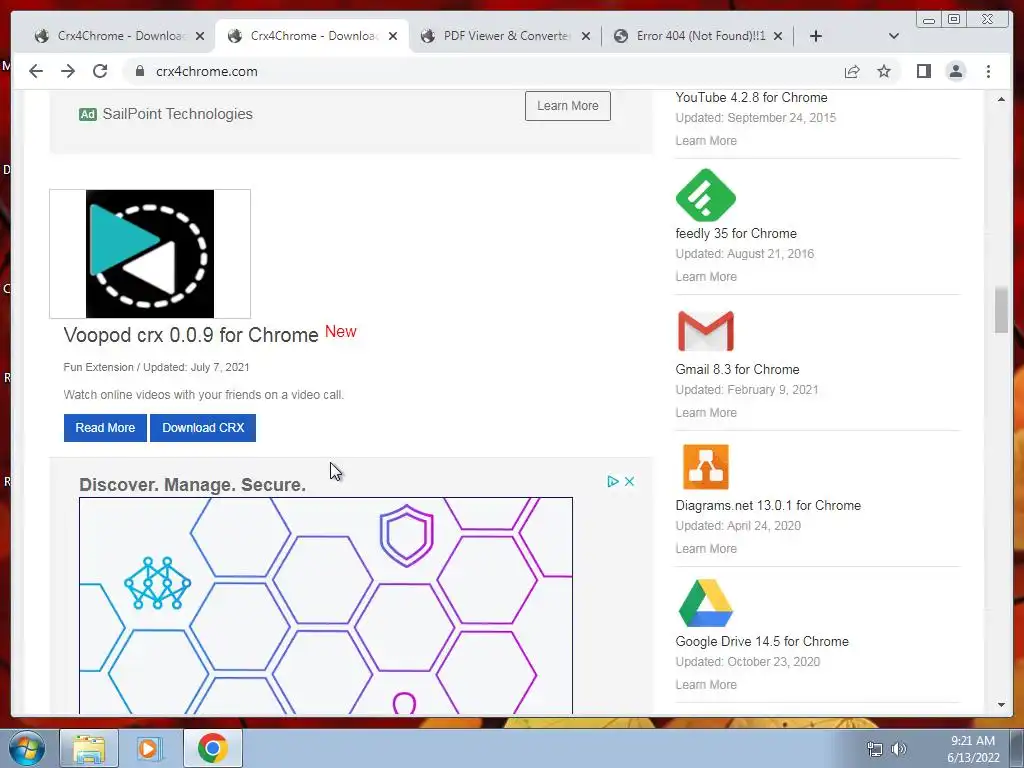Screen dimensions: 1024x768
Task: Share this page icon
Action: pos(852,71)
